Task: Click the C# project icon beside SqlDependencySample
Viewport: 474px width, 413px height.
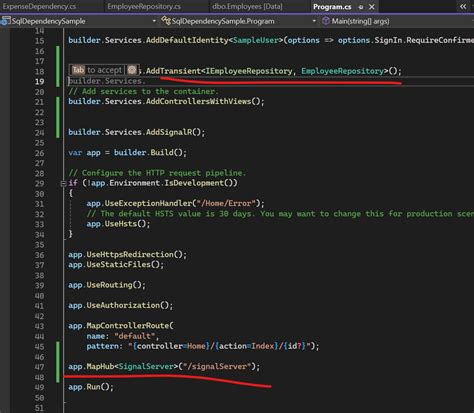Action: coord(5,21)
